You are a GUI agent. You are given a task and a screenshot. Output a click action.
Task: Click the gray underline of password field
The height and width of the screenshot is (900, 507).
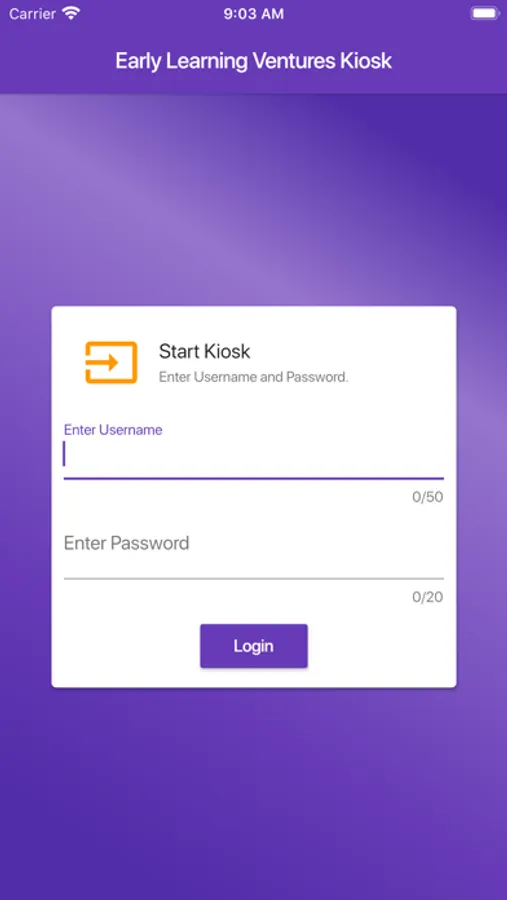pos(253,579)
